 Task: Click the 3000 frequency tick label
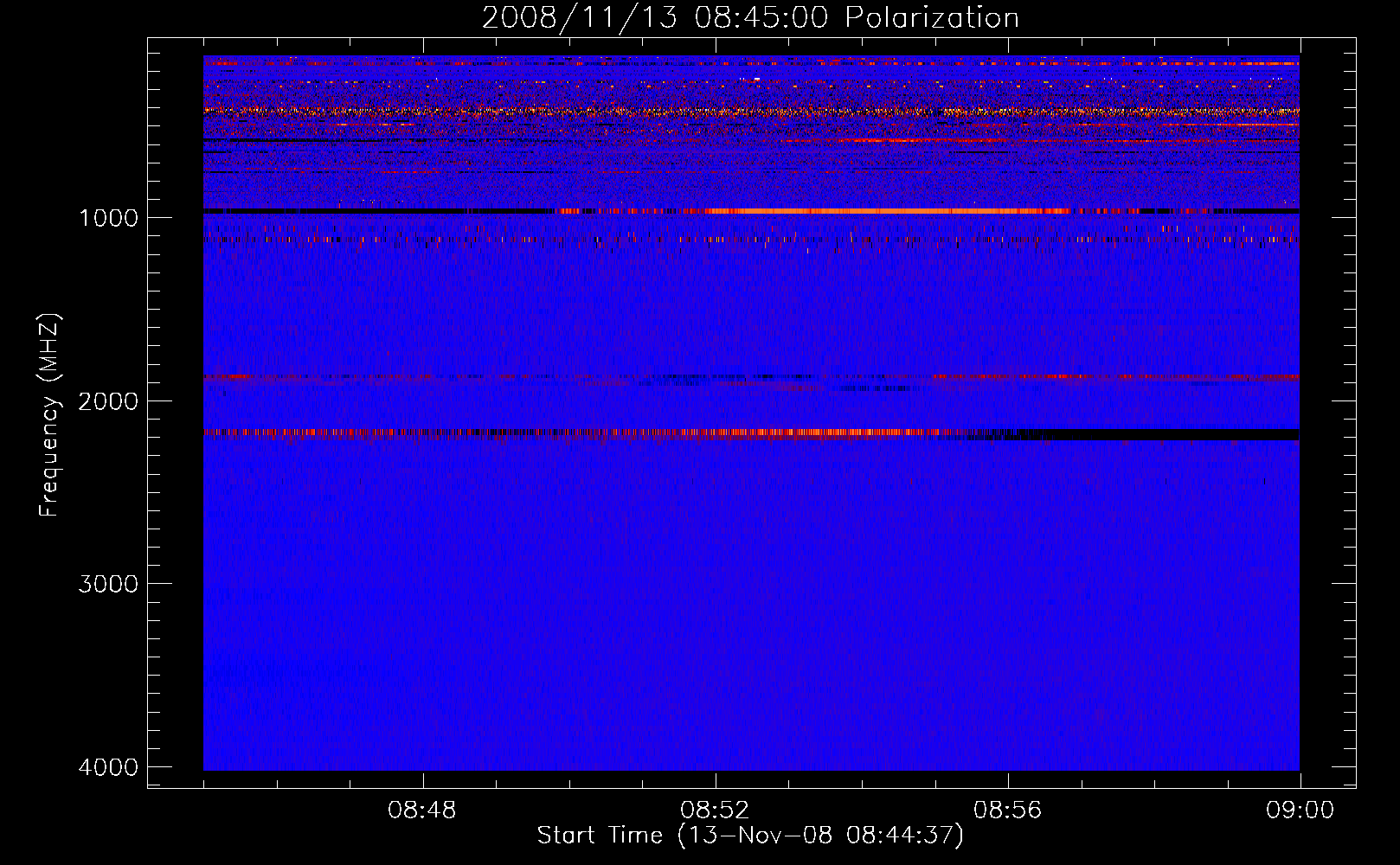109,584
